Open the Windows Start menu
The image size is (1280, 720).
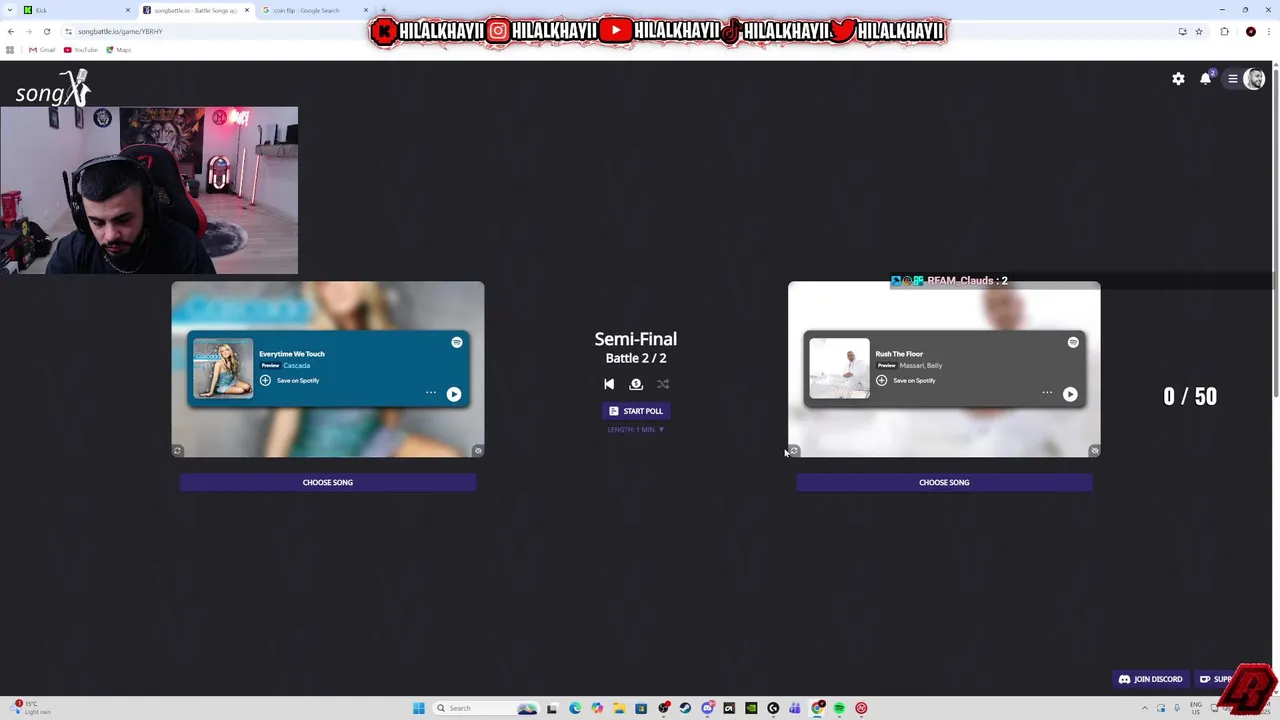coord(419,708)
